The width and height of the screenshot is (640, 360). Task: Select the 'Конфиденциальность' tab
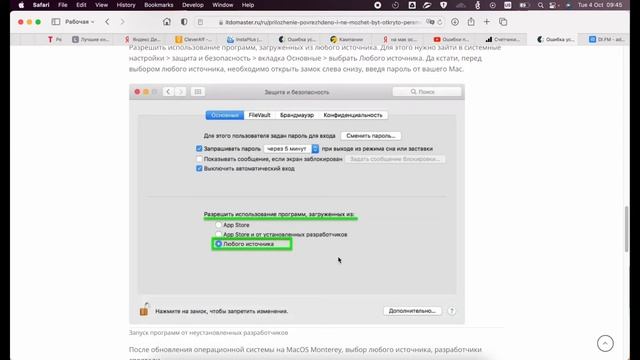click(353, 115)
